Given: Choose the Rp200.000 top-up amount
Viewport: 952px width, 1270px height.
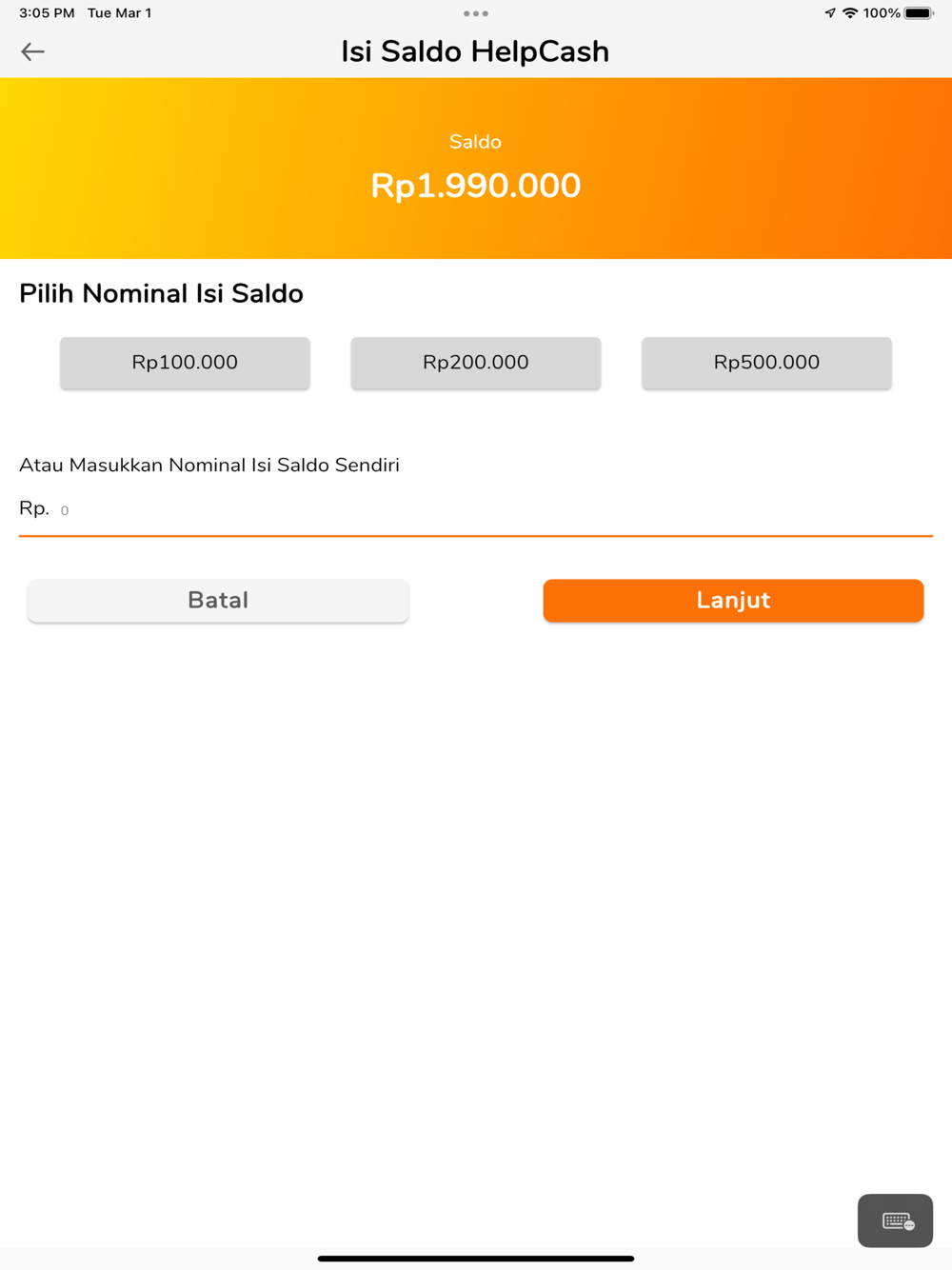Looking at the screenshot, I should [x=476, y=363].
